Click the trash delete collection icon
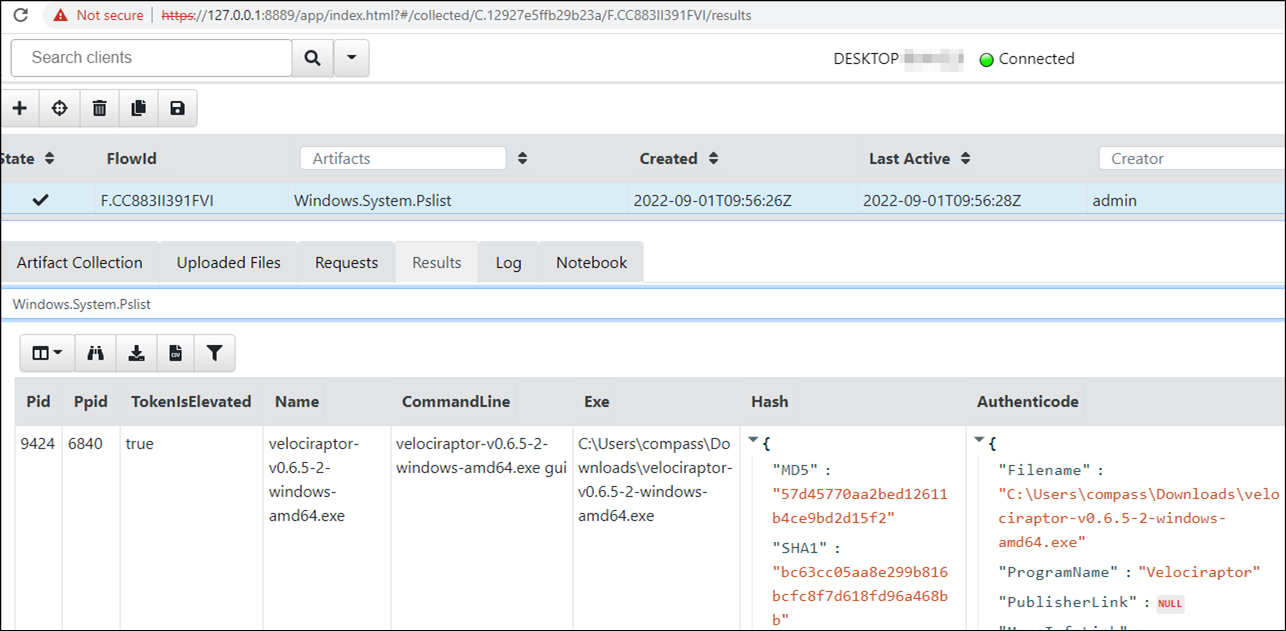This screenshot has width=1286, height=631. 100,108
